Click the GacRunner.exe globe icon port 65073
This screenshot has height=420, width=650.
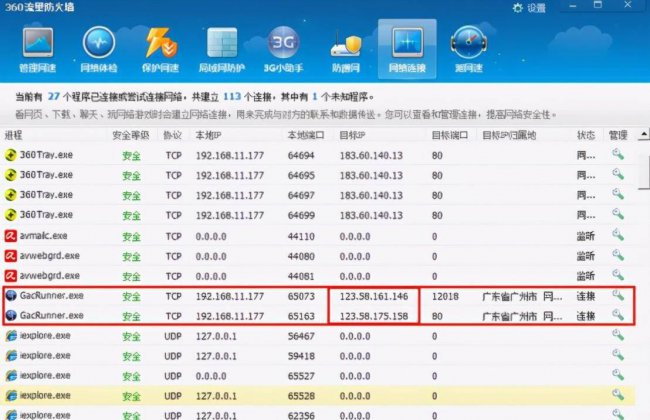(11, 296)
